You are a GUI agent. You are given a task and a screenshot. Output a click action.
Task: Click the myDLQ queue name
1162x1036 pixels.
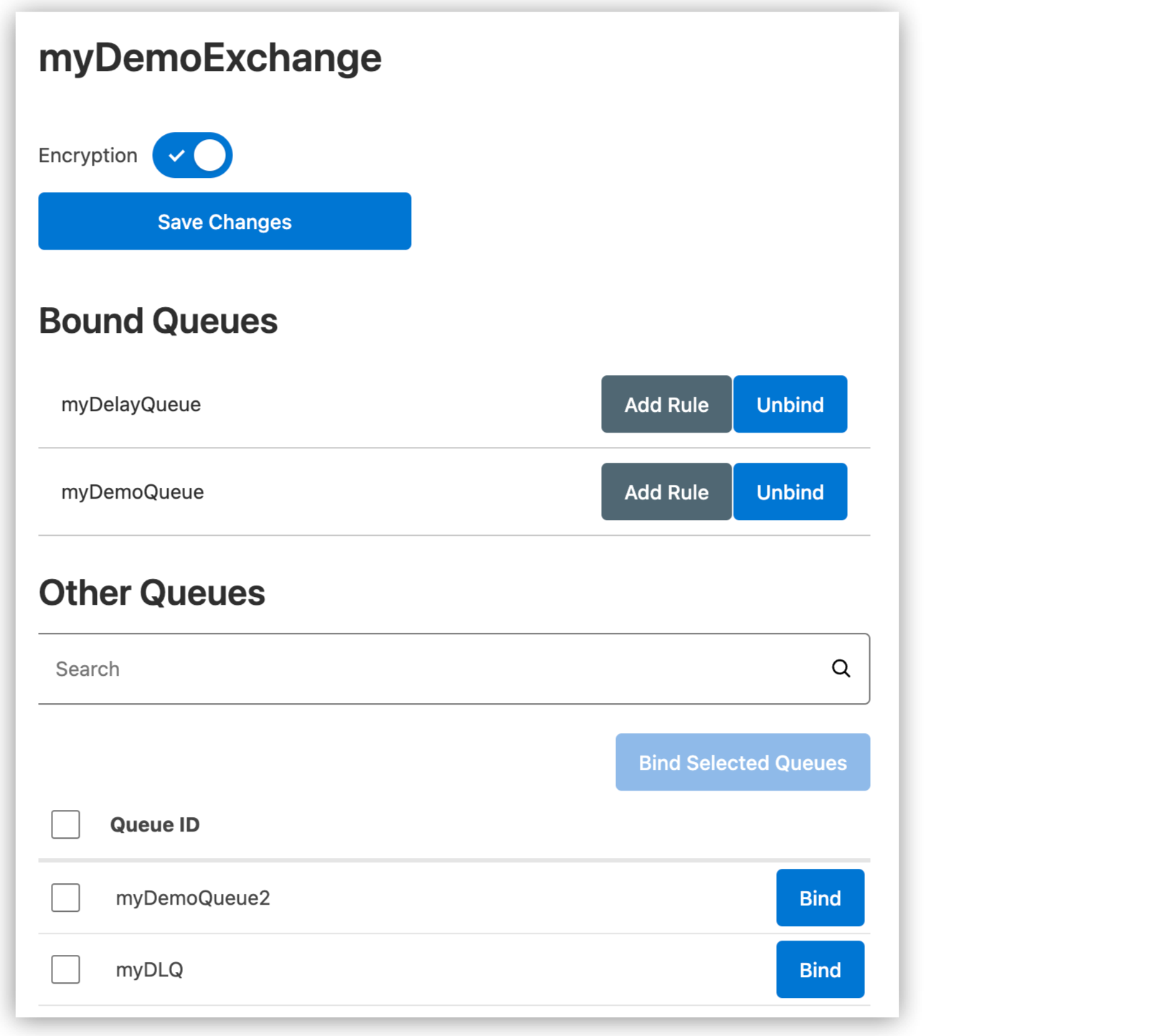[150, 969]
